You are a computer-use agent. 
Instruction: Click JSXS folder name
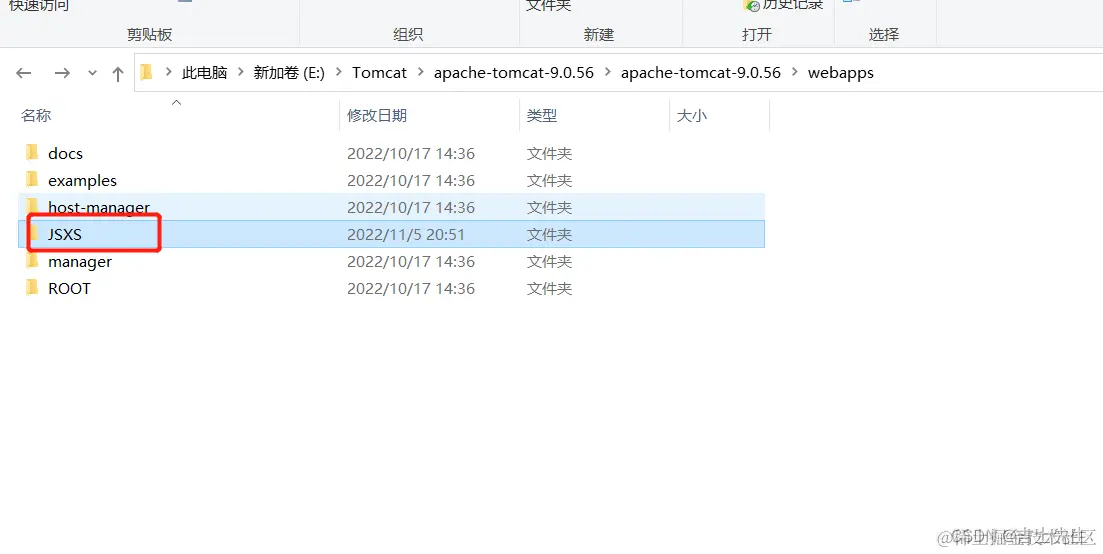pyautogui.click(x=65, y=234)
